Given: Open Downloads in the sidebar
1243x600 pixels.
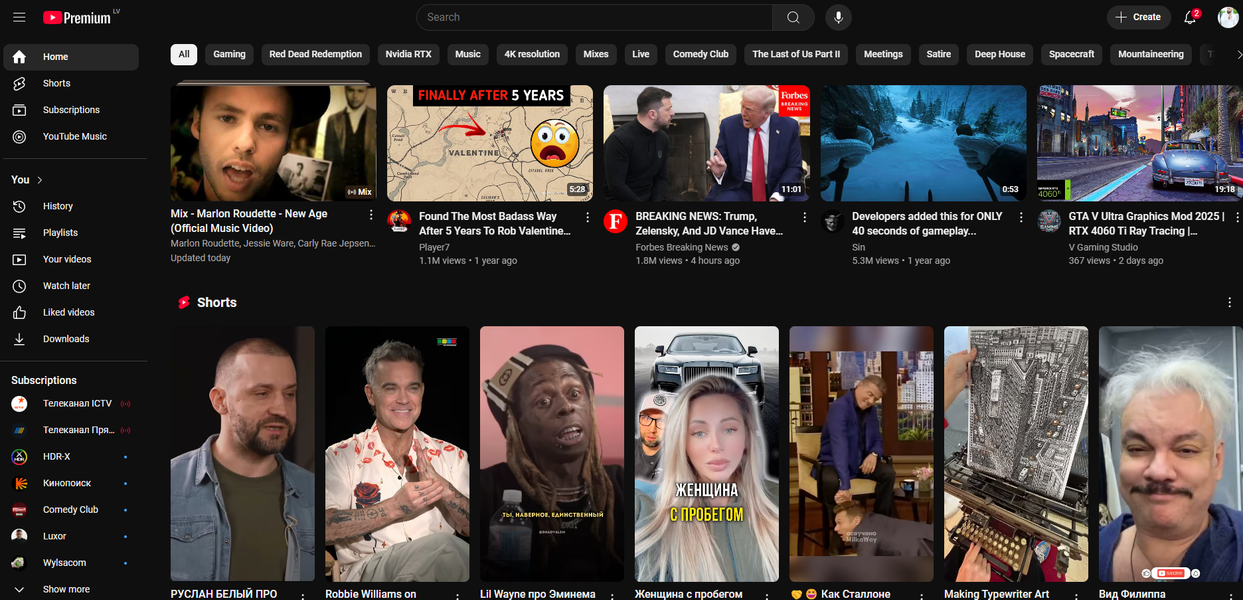Looking at the screenshot, I should tap(71, 339).
